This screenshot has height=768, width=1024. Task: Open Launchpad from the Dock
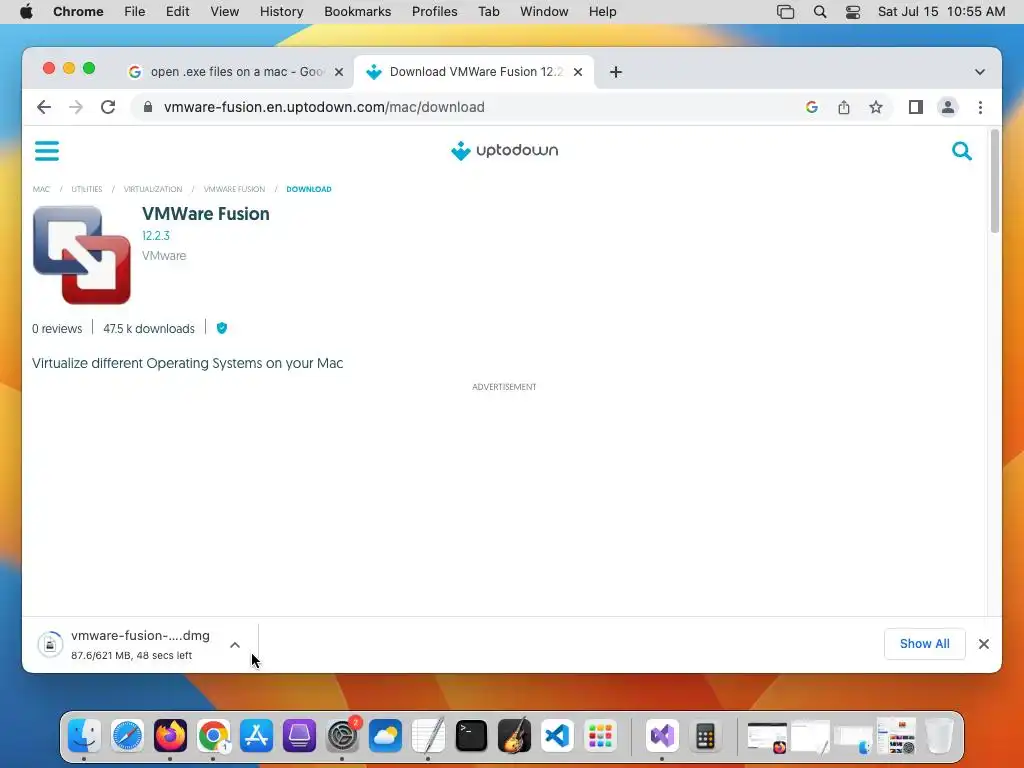[600, 736]
